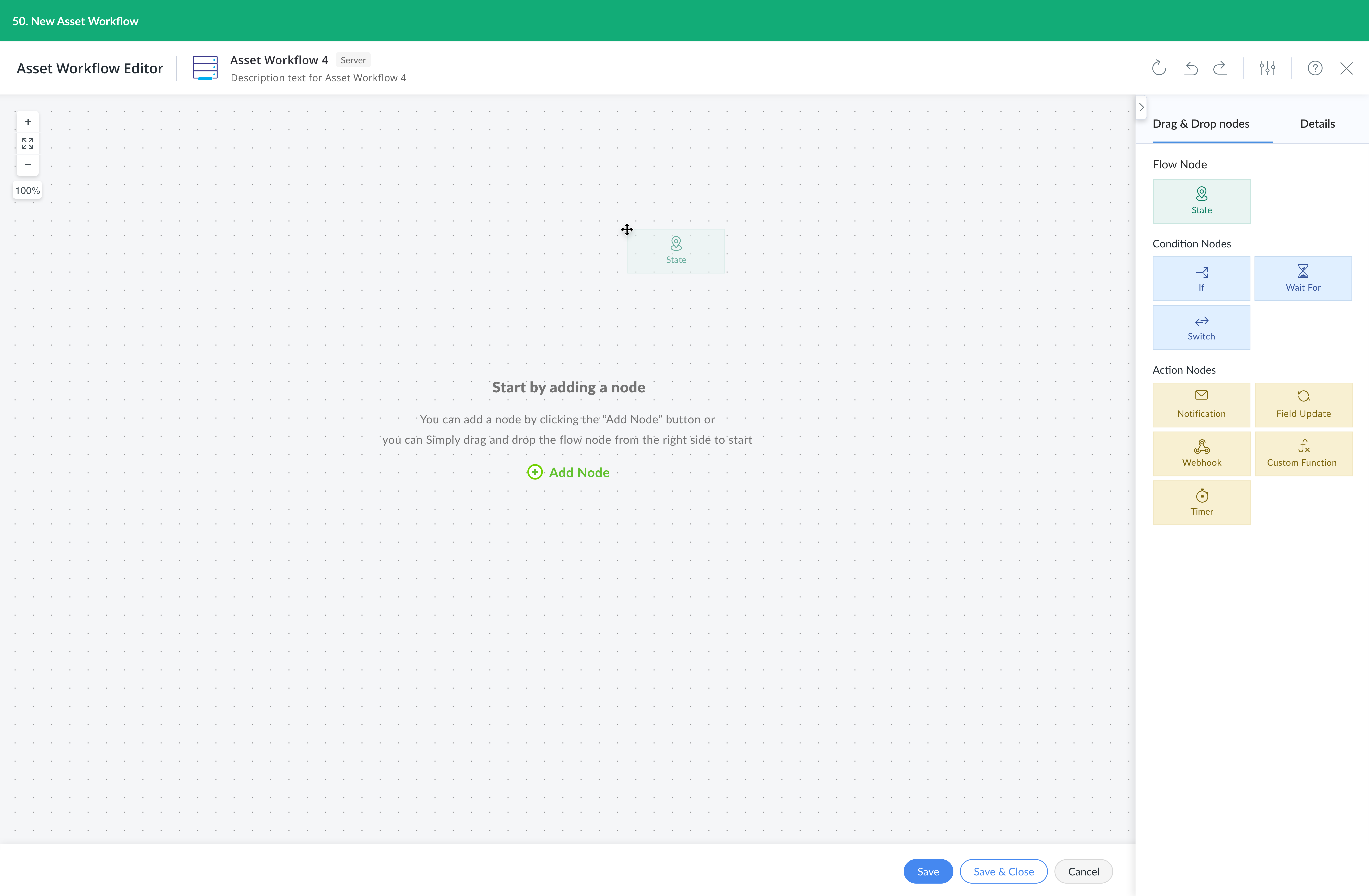Pick the Switch condition node

(x=1201, y=327)
